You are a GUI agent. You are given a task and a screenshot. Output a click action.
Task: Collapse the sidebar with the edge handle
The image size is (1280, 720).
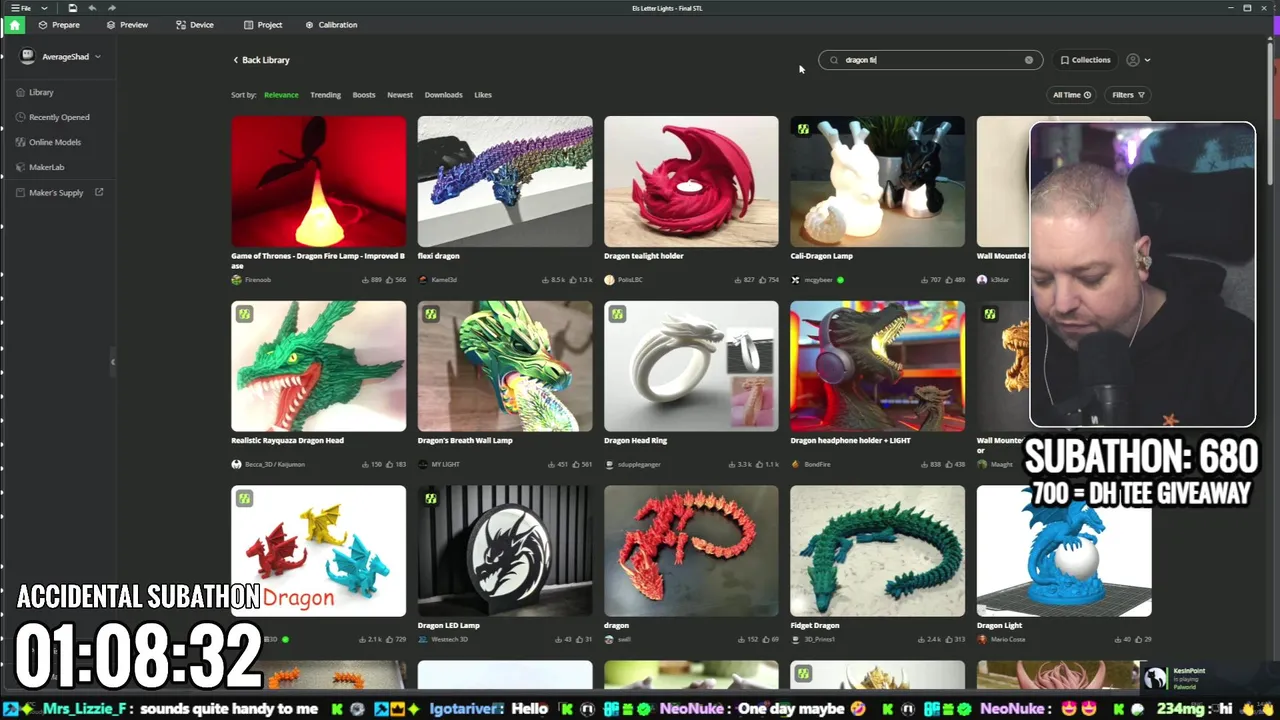(112, 362)
